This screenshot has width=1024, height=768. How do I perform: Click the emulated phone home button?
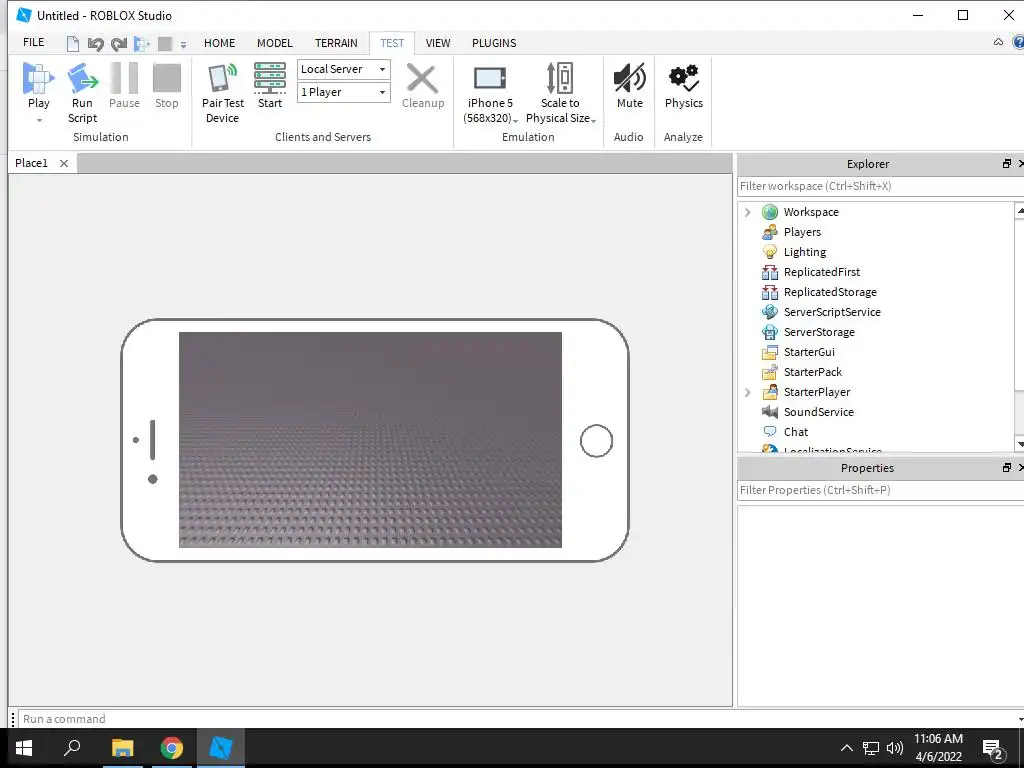tap(596, 441)
